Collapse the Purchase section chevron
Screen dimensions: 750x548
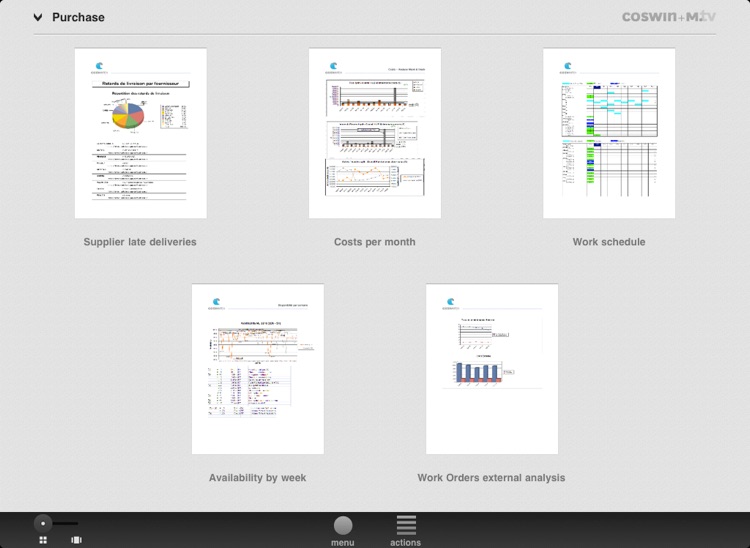(38, 18)
